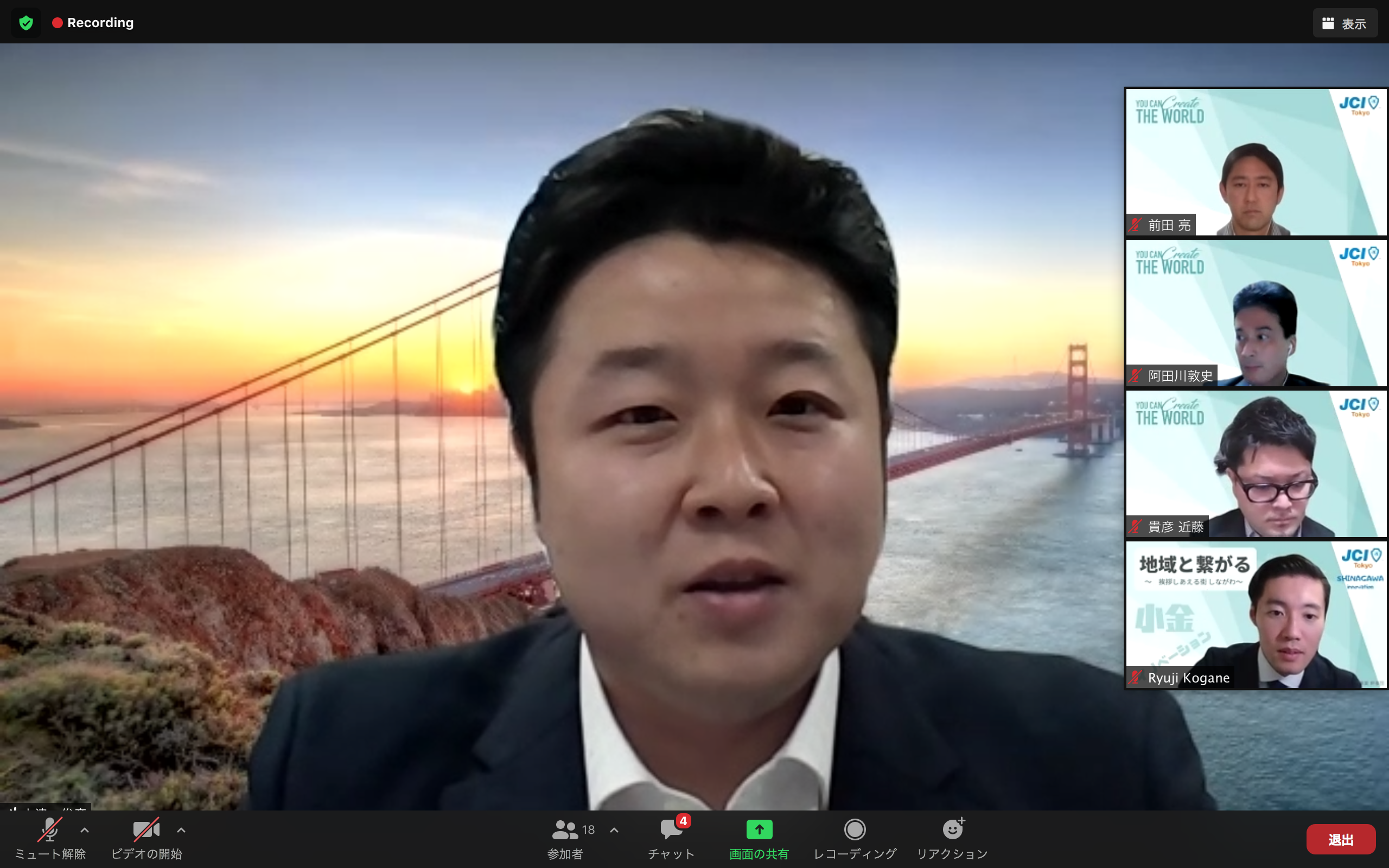Expand the participants options chevron

pyautogui.click(x=614, y=829)
